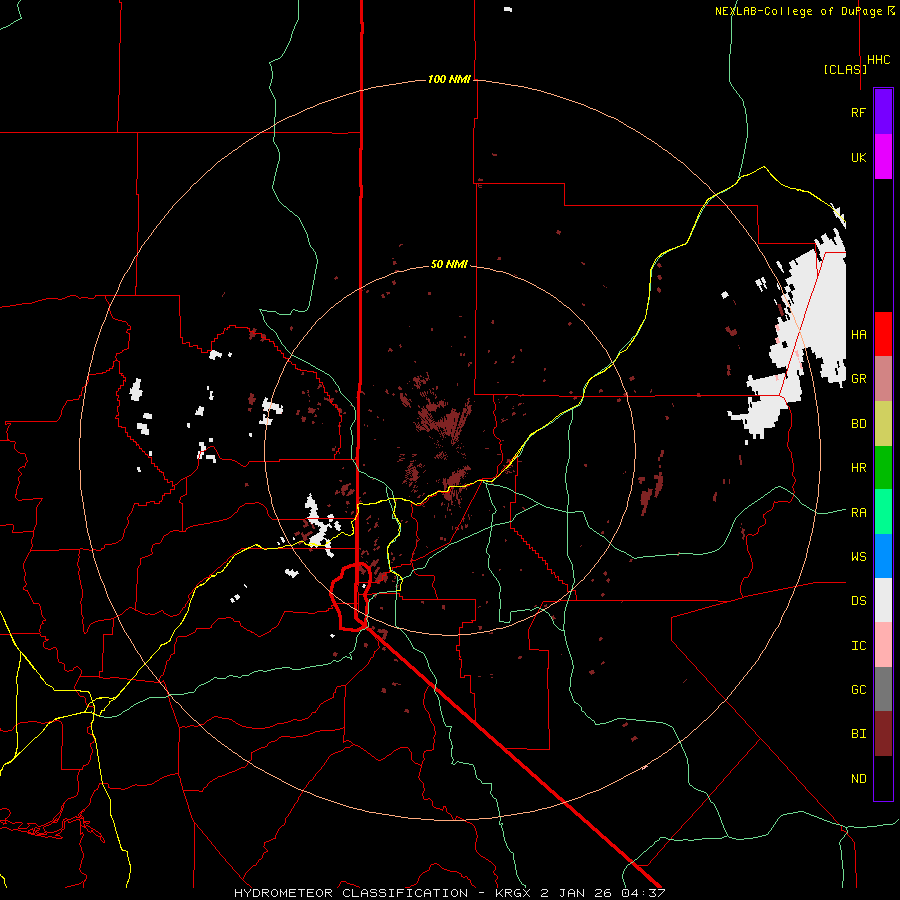Viewport: 900px width, 900px height.
Task: Click the DS white legend swatch
Action: point(883,600)
